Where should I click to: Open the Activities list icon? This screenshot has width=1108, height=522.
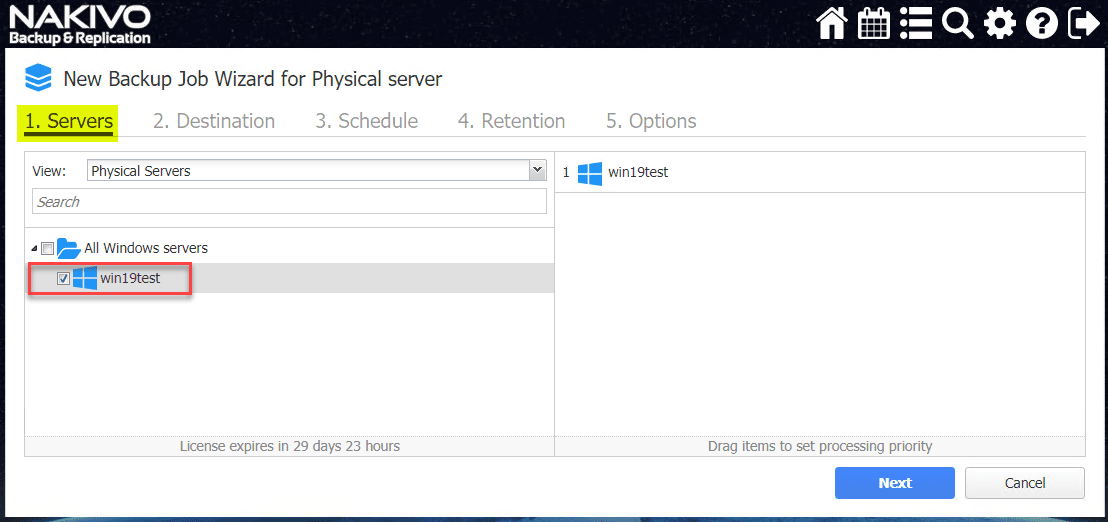[916, 24]
